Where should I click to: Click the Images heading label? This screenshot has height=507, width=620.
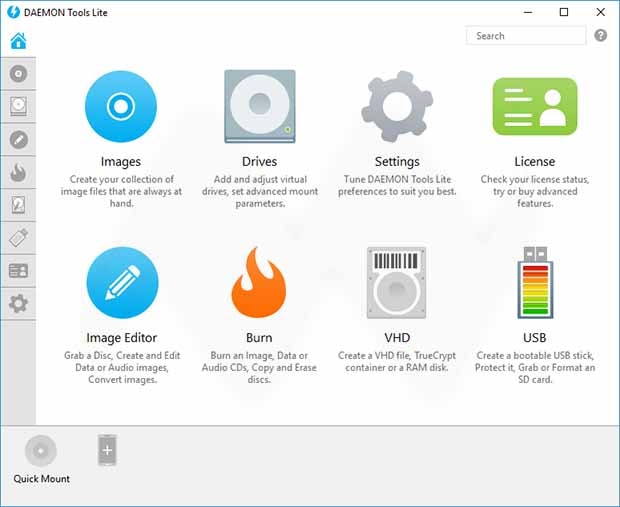pyautogui.click(x=121, y=161)
